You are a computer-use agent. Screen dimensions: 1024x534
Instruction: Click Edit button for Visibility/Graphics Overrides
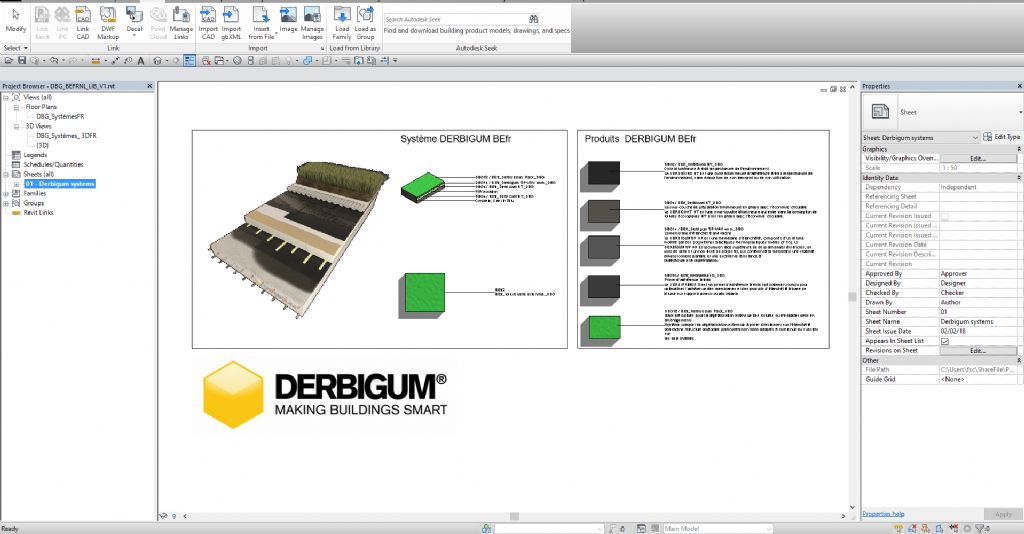click(x=977, y=158)
